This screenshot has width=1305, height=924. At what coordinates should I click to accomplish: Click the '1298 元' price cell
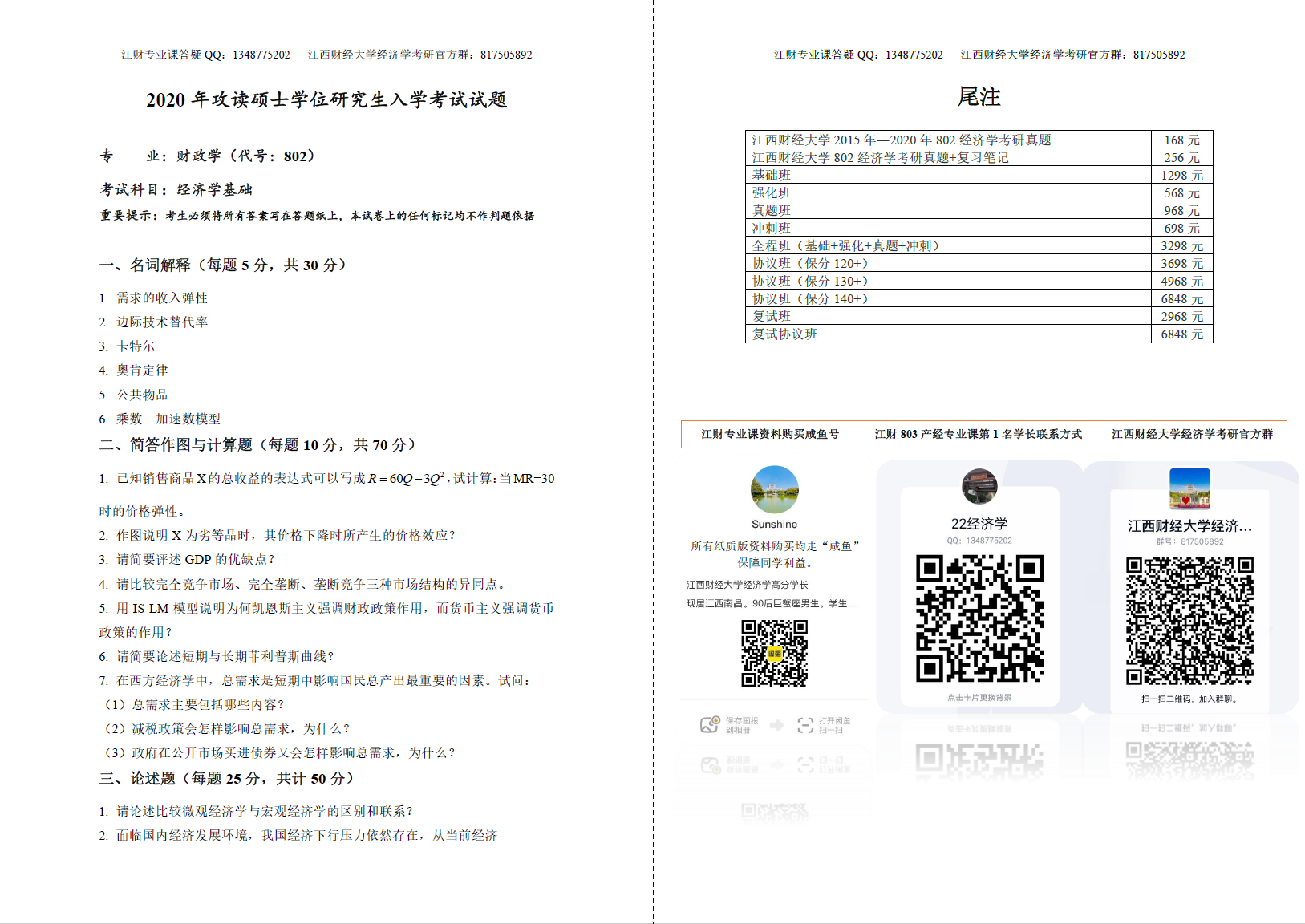click(x=1182, y=175)
